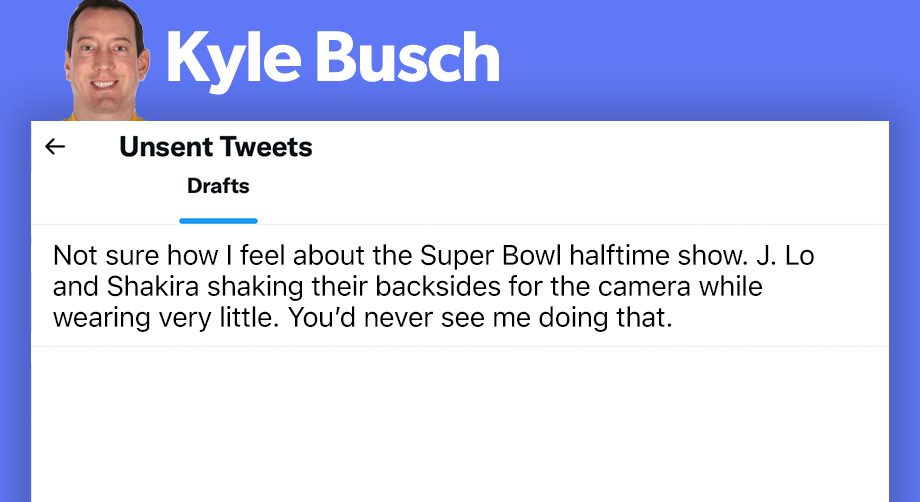Click the sentence "You'd never see me doing that."

[x=480, y=318]
